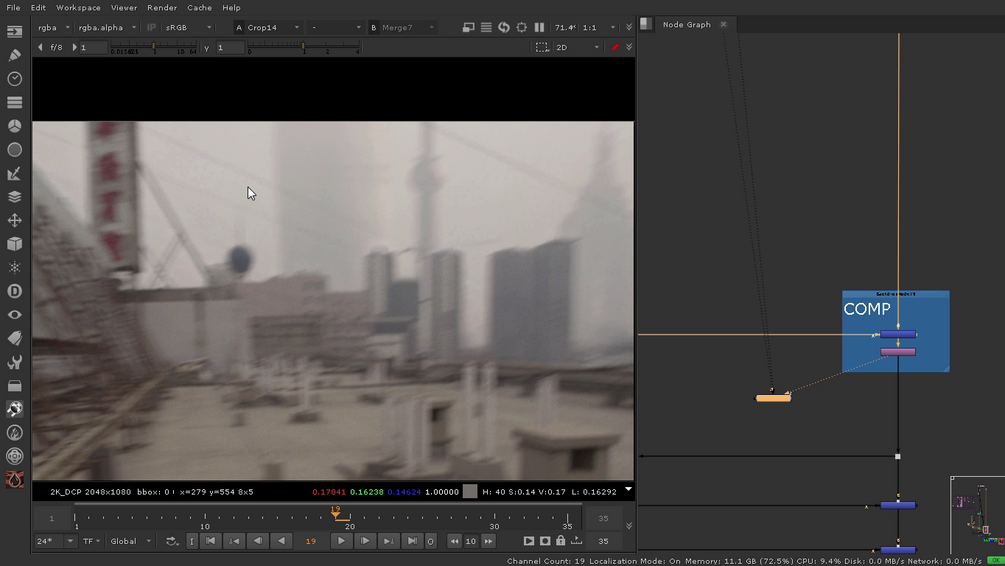The height and width of the screenshot is (566, 1005).
Task: Open the rgba.alpha channel dropdown
Action: (106, 28)
